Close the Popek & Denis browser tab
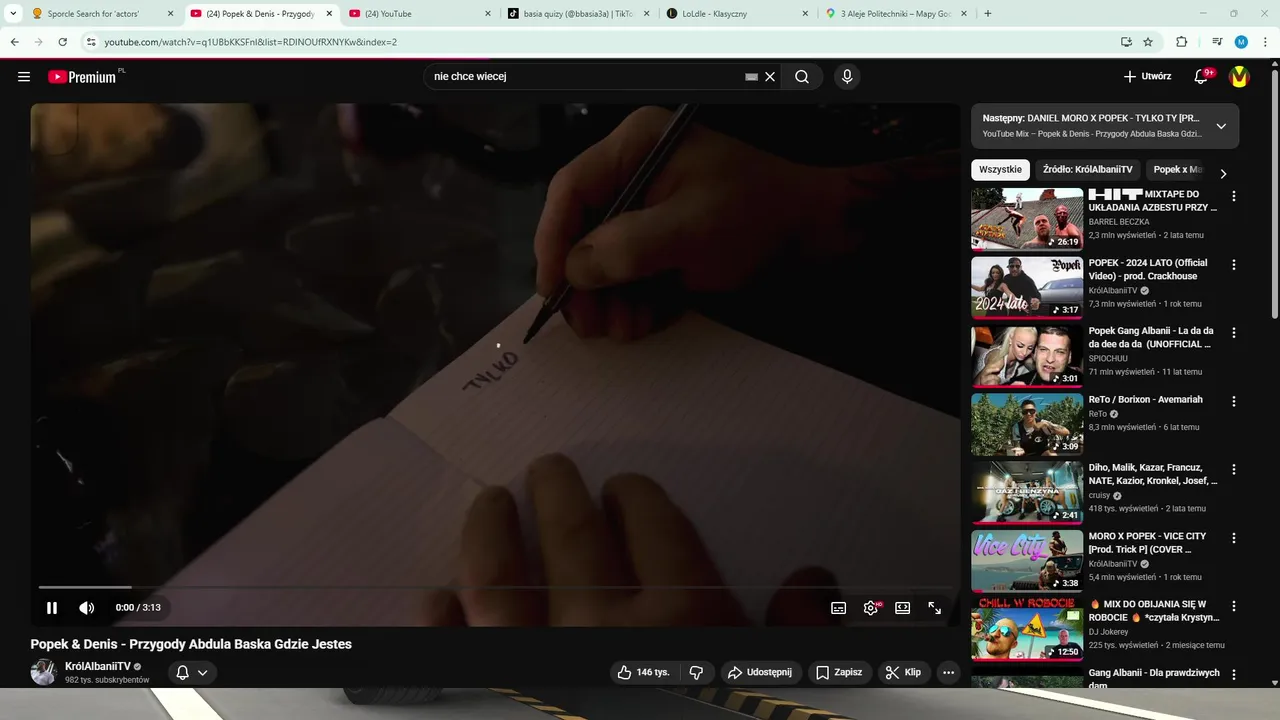 (x=329, y=14)
